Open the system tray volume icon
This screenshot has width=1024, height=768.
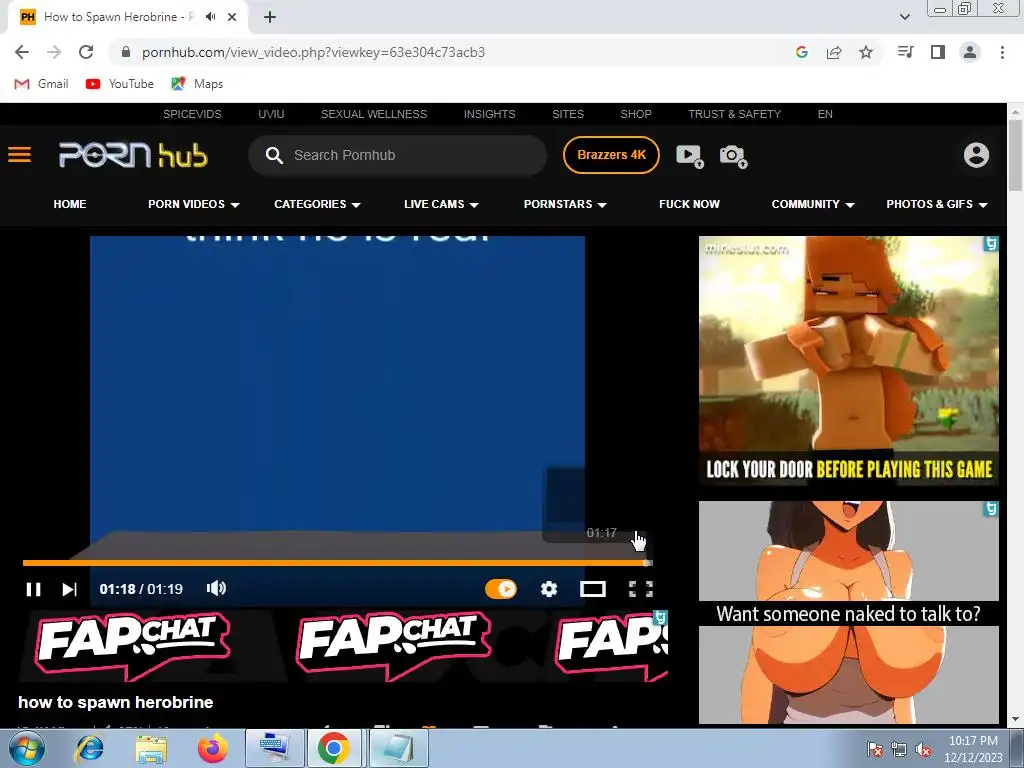pyautogui.click(x=923, y=750)
